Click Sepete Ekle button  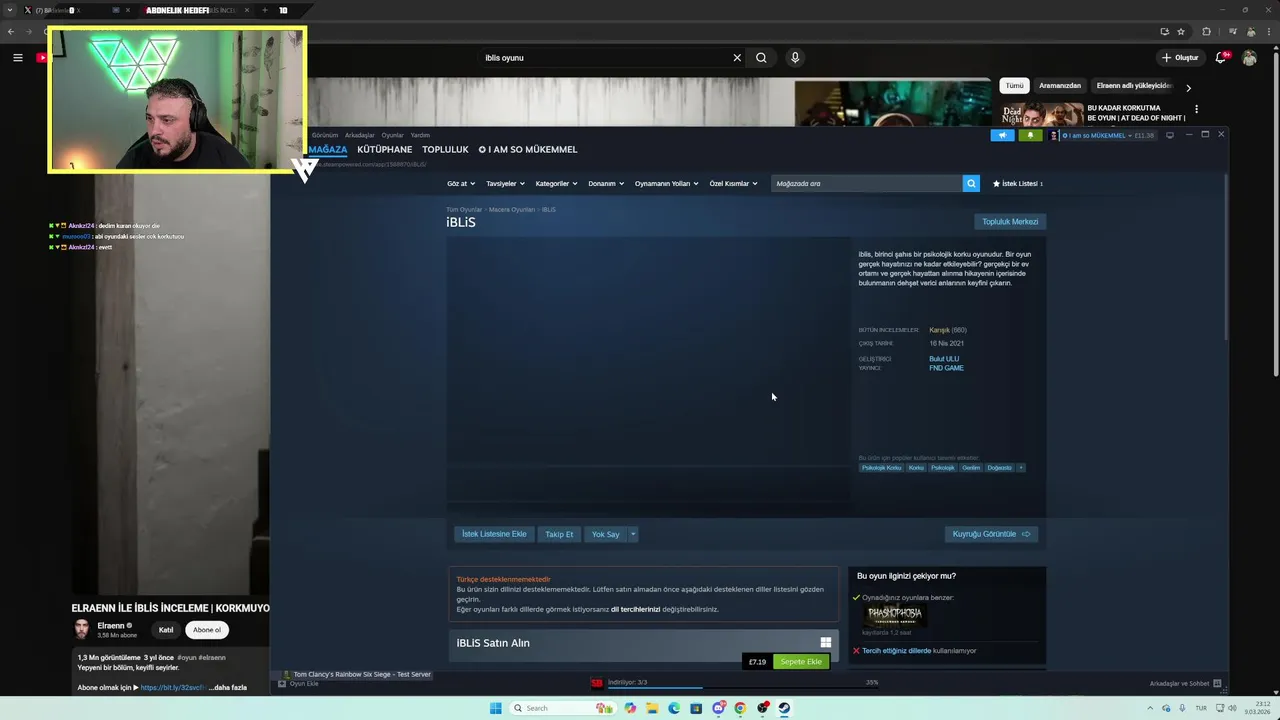[x=801, y=662]
